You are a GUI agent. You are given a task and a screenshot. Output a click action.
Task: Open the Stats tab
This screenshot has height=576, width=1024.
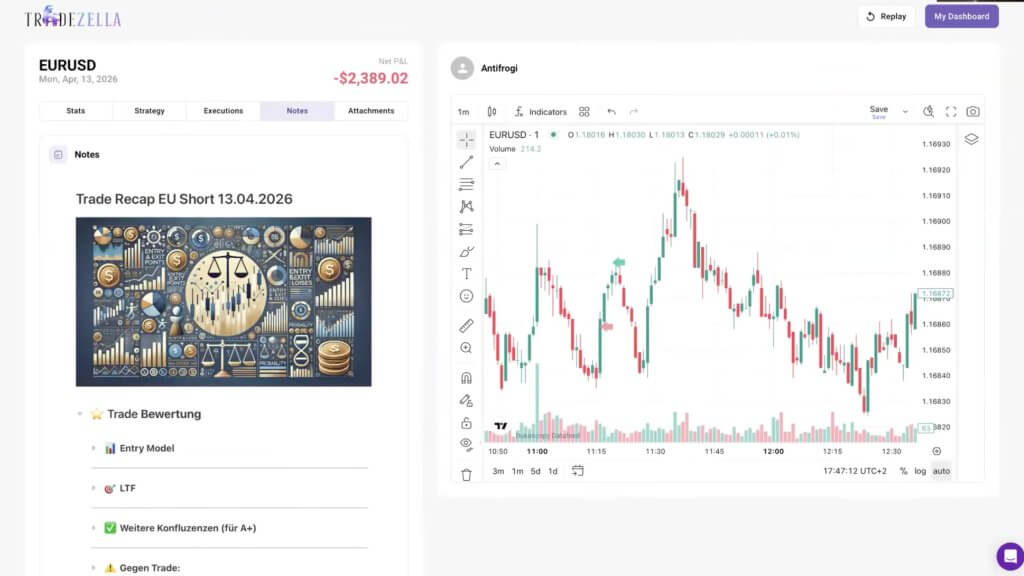[x=75, y=110]
